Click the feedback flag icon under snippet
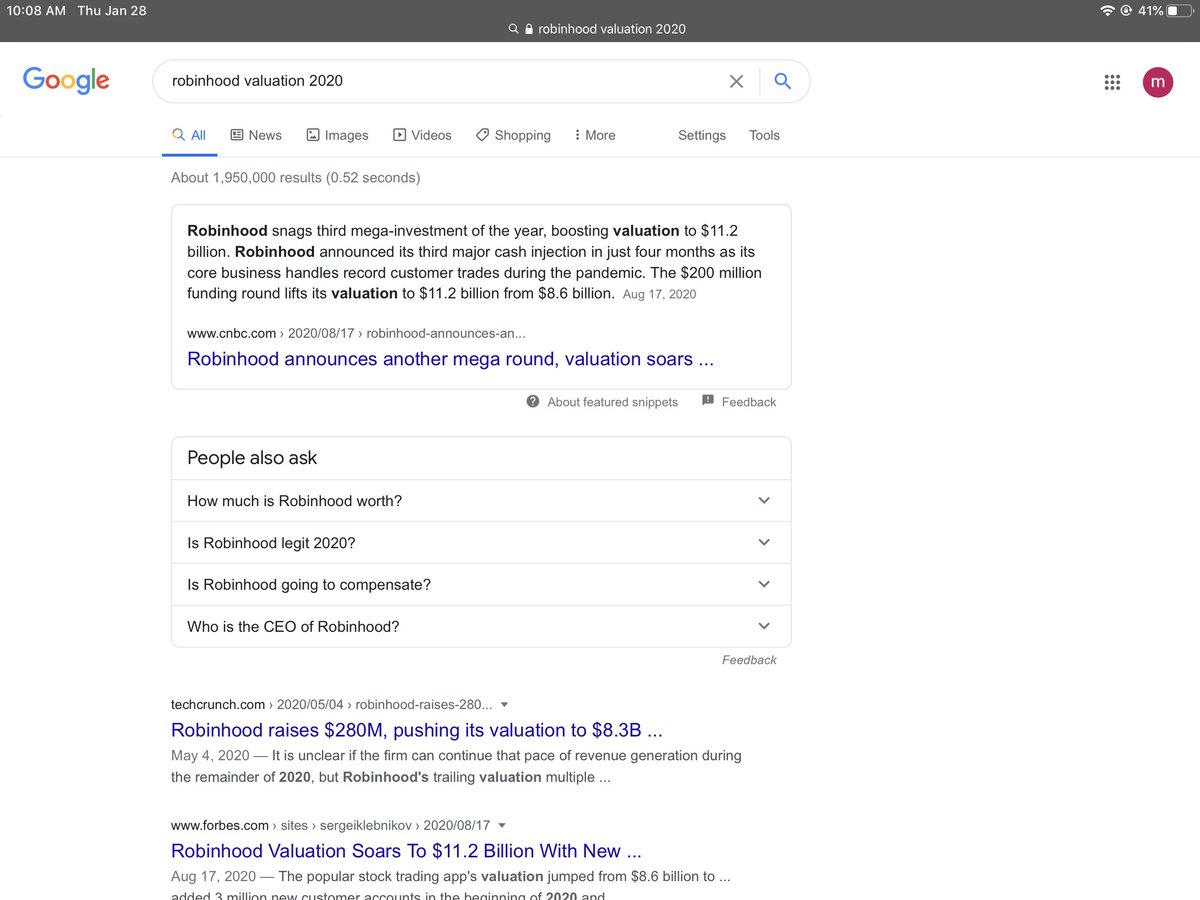1200x900 pixels. [708, 401]
